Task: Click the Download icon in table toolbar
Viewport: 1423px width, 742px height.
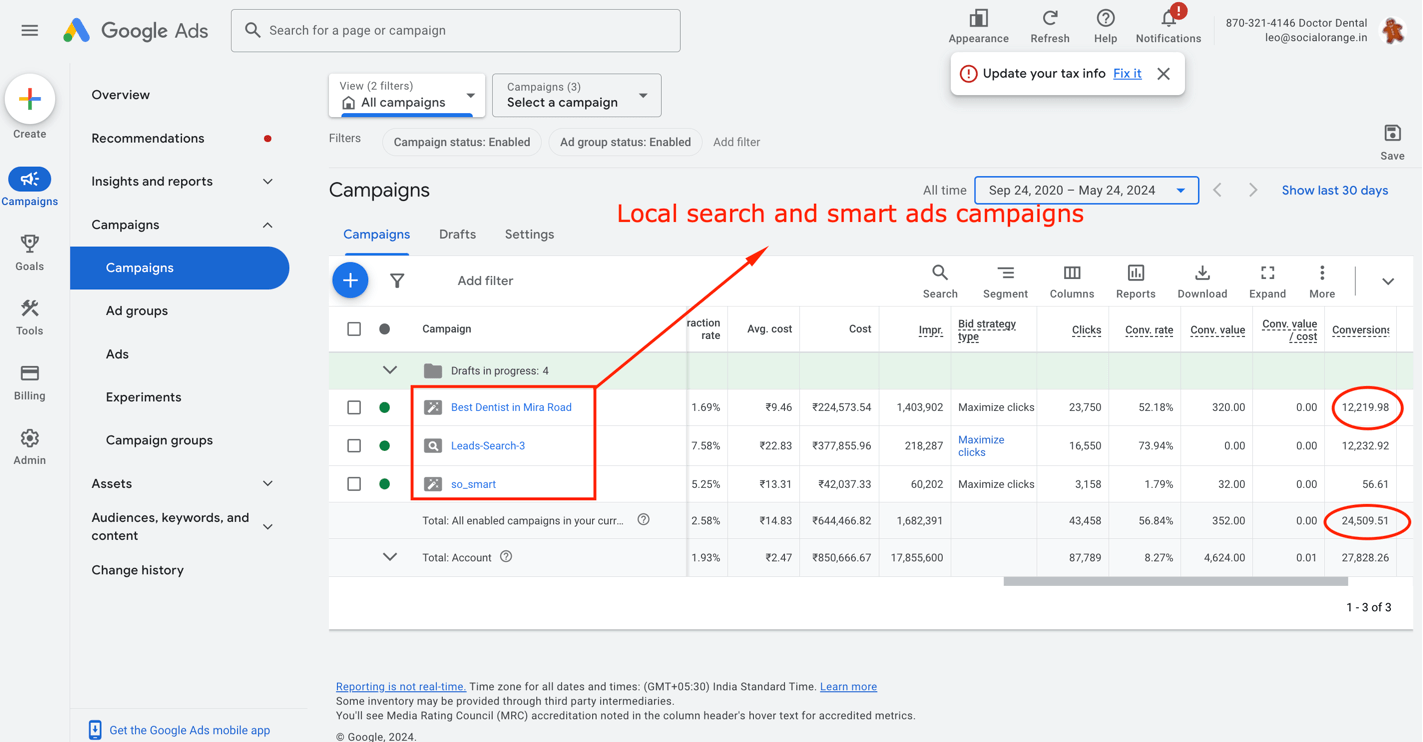Action: click(x=1202, y=274)
